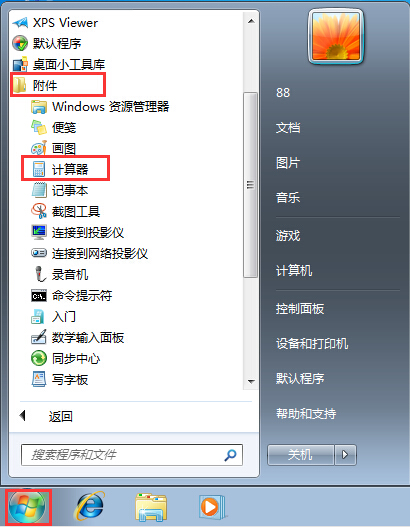Collapse the 附件 Accessories folder
This screenshot has height=527, width=410.
click(58, 85)
